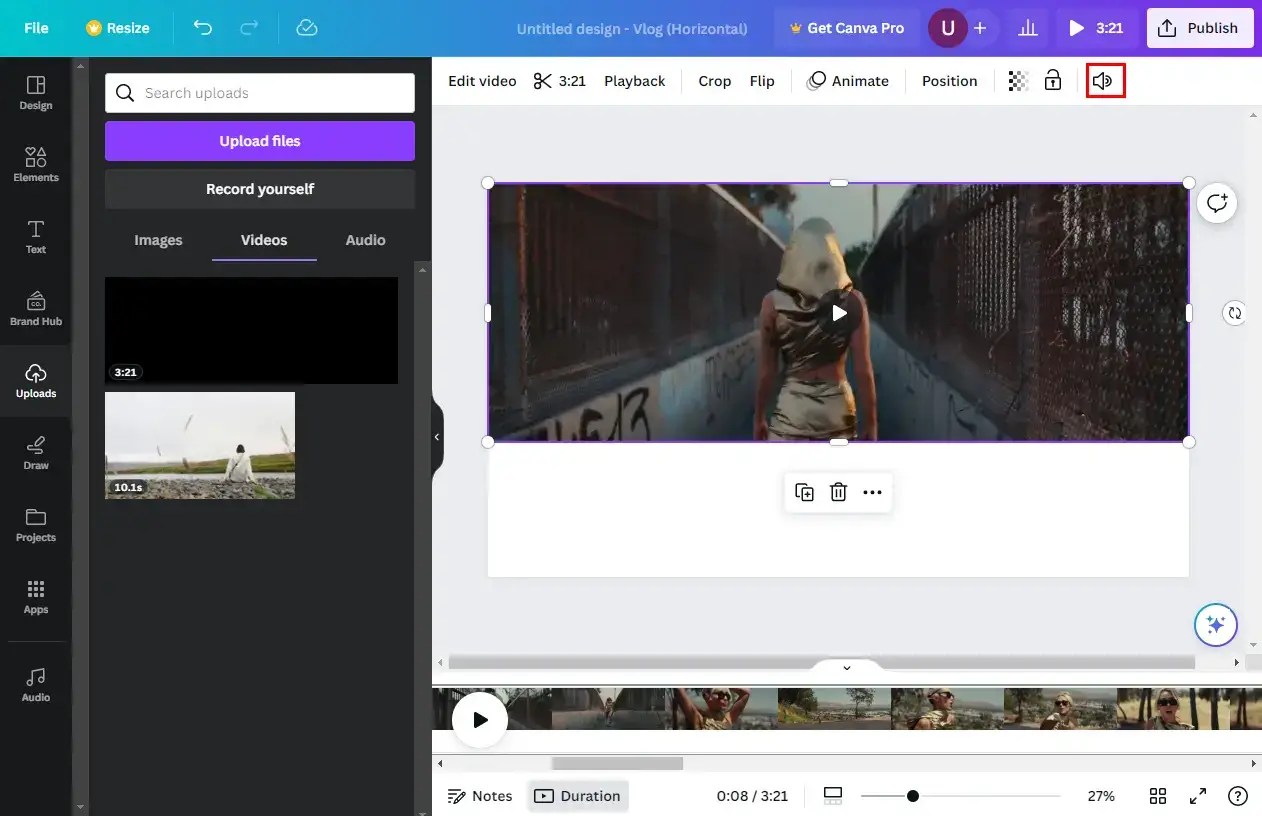Click the transparency icon in the toolbar
The width and height of the screenshot is (1262, 816).
click(1017, 80)
